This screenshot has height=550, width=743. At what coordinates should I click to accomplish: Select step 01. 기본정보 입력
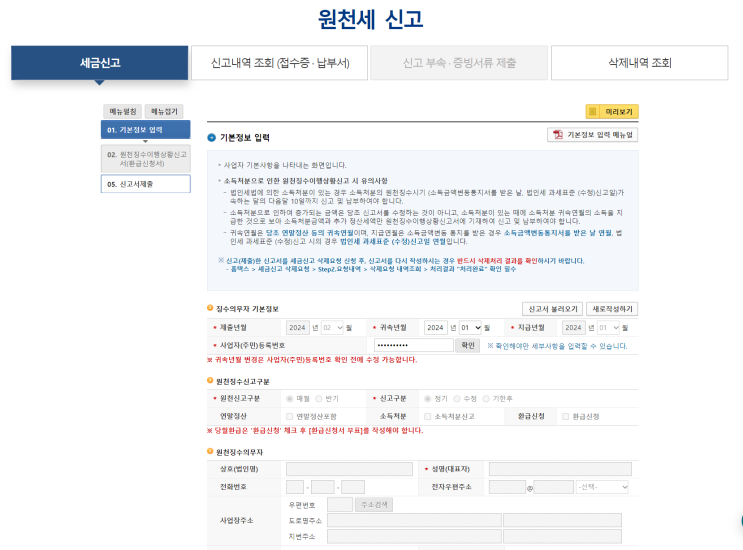tap(145, 130)
